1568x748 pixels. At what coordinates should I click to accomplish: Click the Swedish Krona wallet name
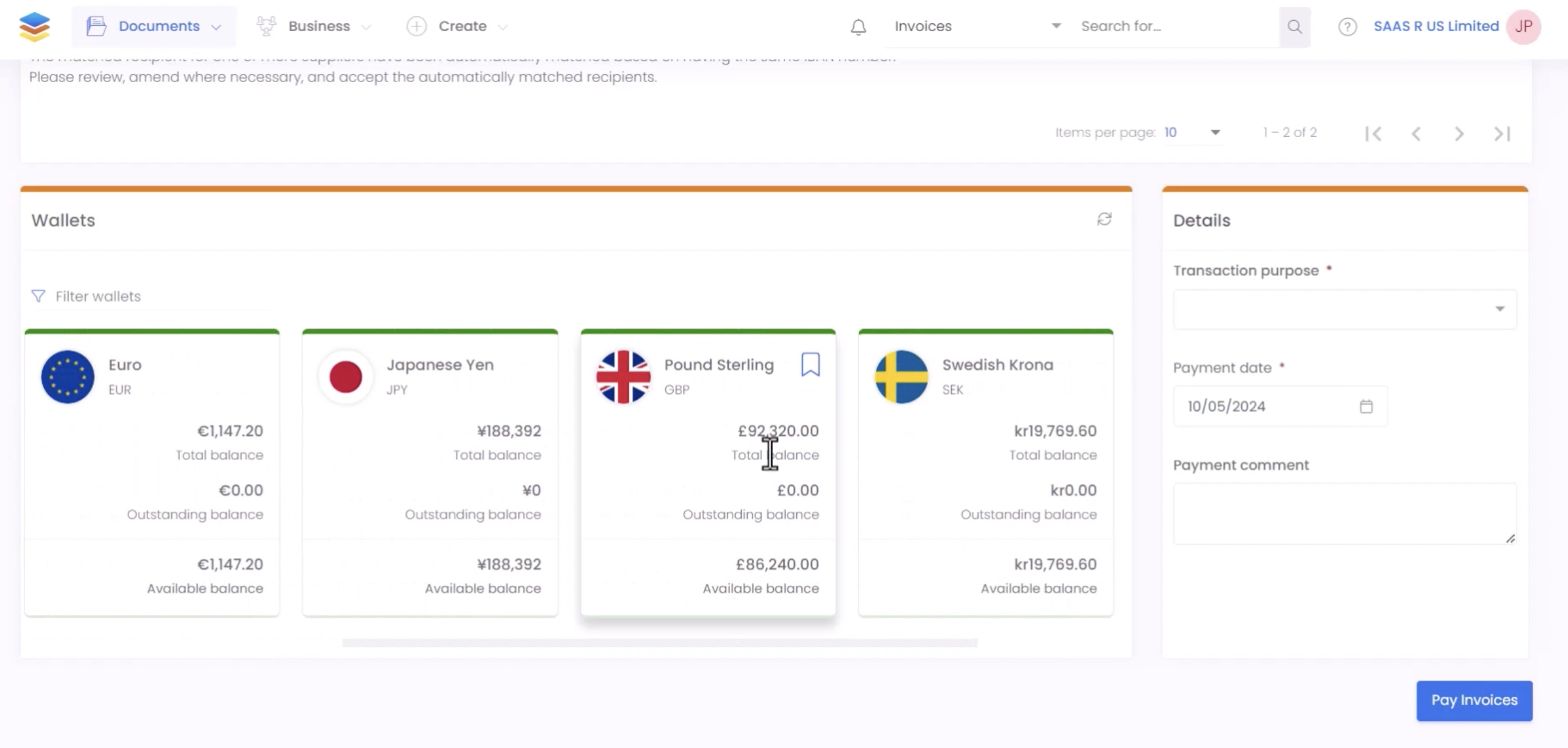tap(998, 365)
